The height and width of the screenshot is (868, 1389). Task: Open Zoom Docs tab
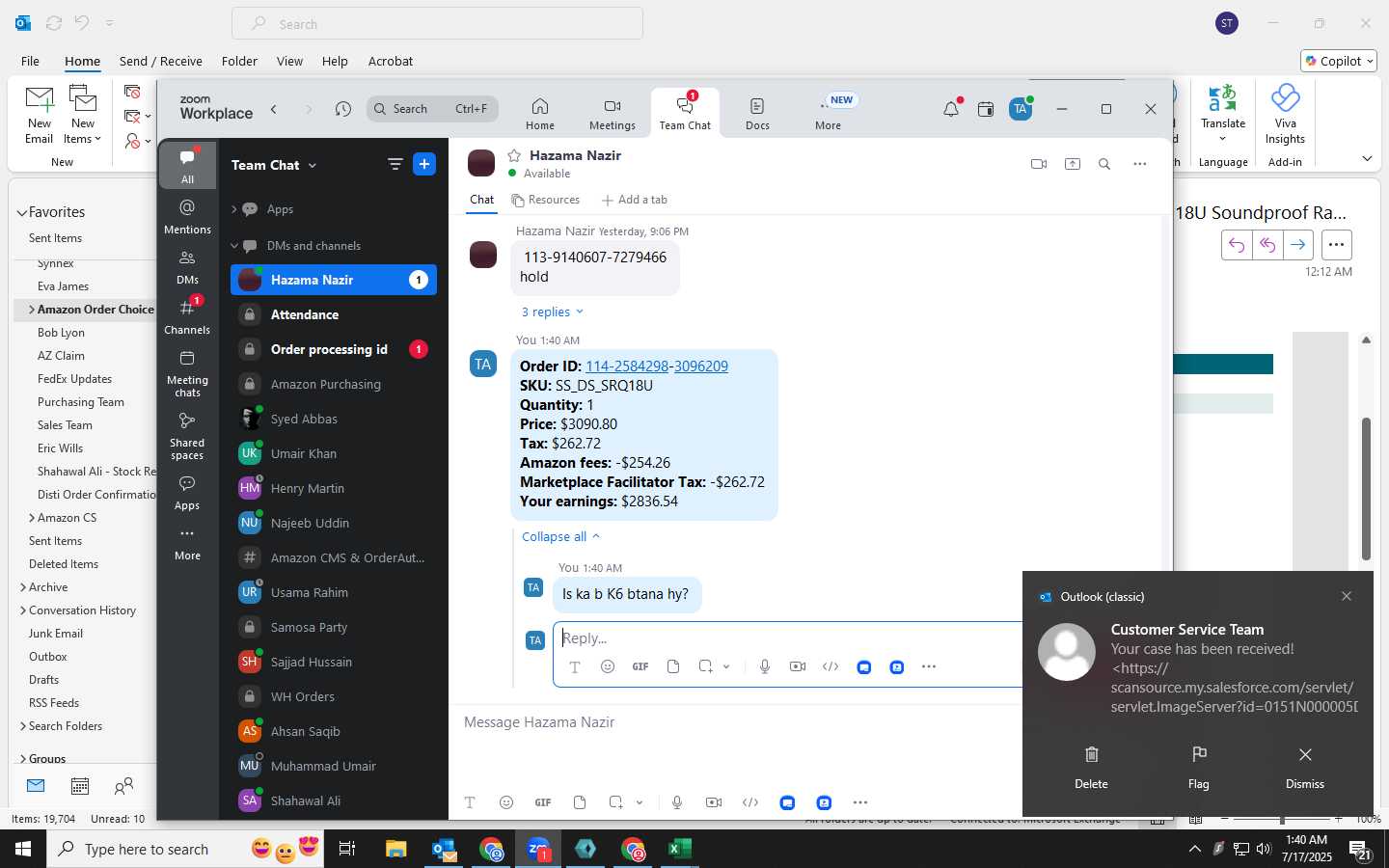tap(757, 114)
